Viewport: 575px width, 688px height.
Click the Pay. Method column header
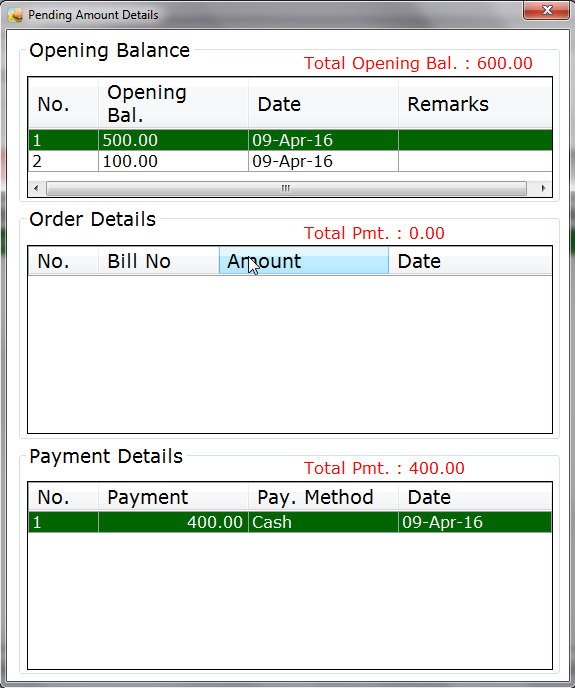[x=323, y=497]
